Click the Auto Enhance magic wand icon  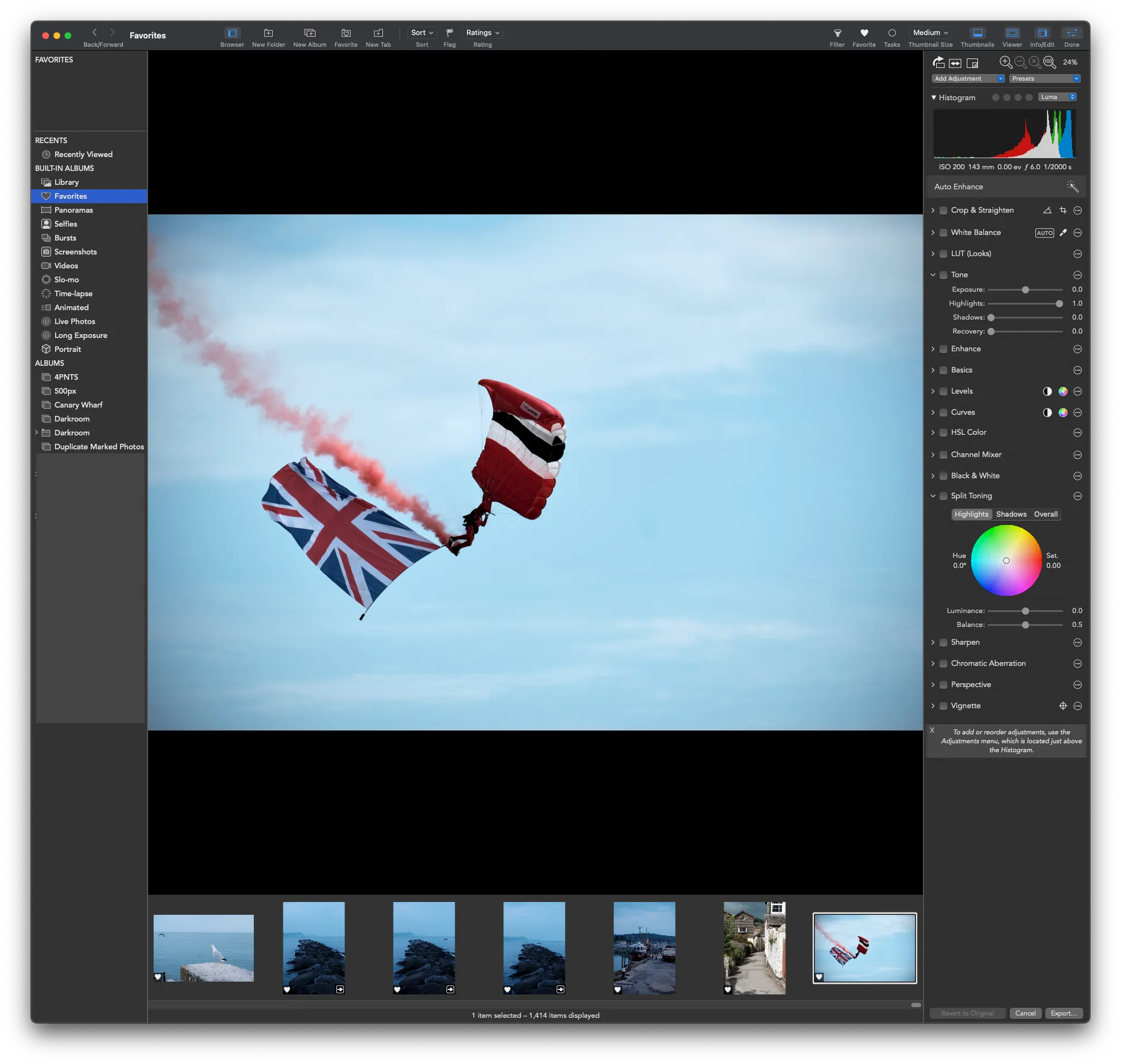1071,187
